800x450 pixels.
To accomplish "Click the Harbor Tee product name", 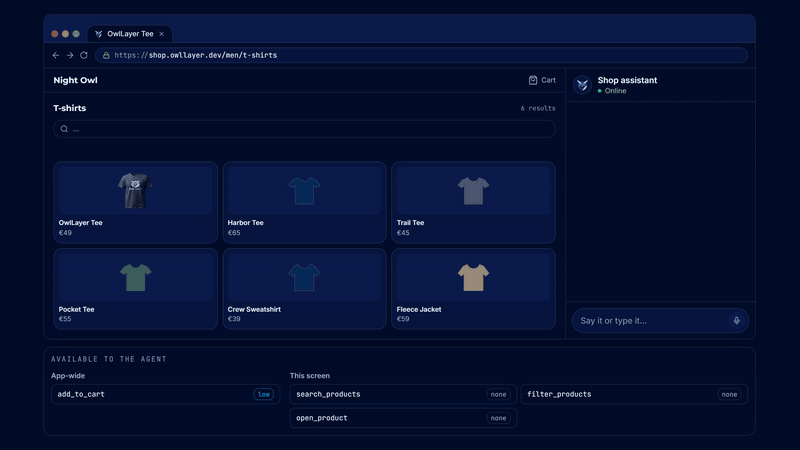I will click(245, 222).
